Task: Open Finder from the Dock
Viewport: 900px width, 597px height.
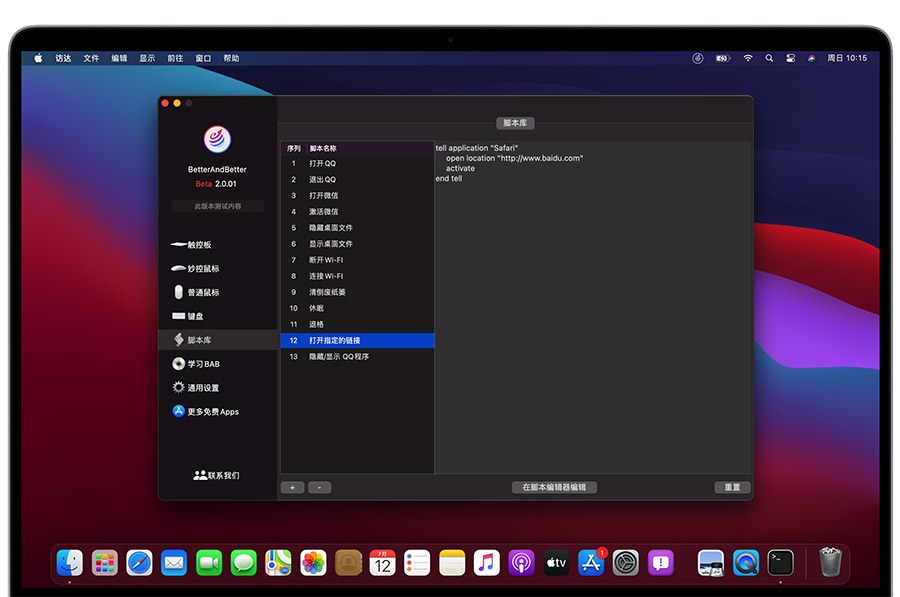Action: [70, 563]
